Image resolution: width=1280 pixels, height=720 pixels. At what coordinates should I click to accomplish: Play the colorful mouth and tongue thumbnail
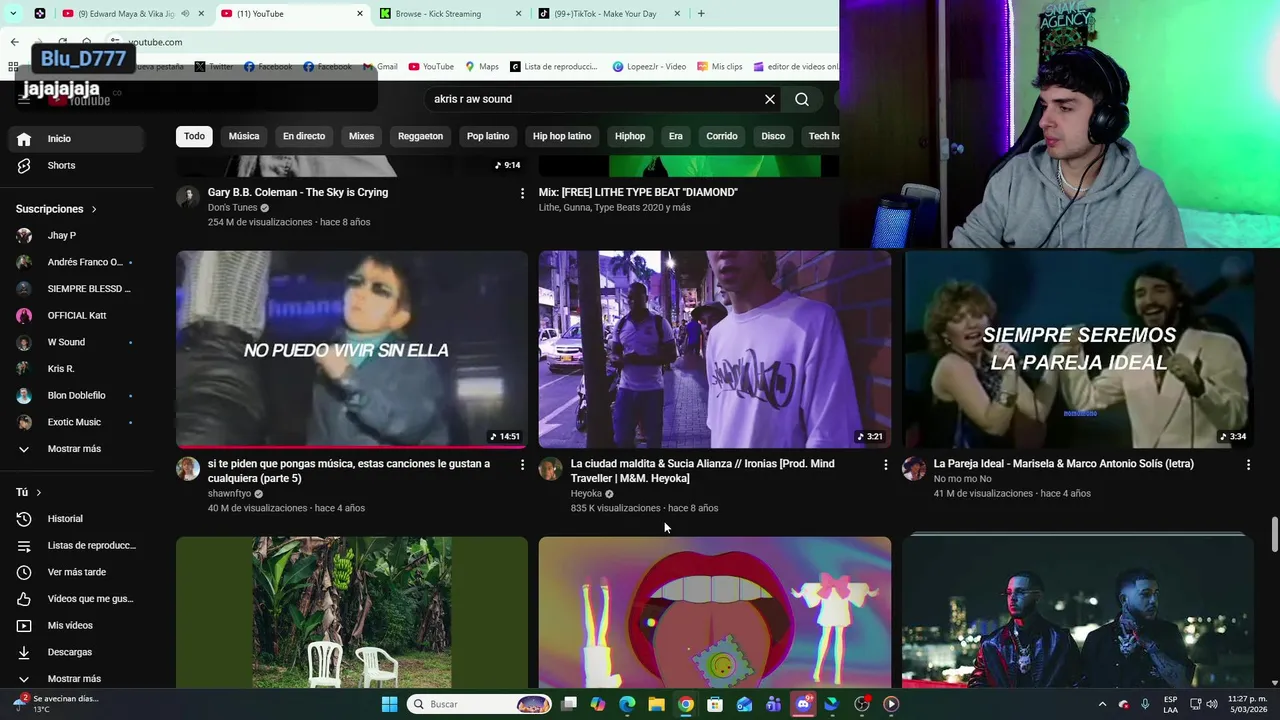coord(715,612)
